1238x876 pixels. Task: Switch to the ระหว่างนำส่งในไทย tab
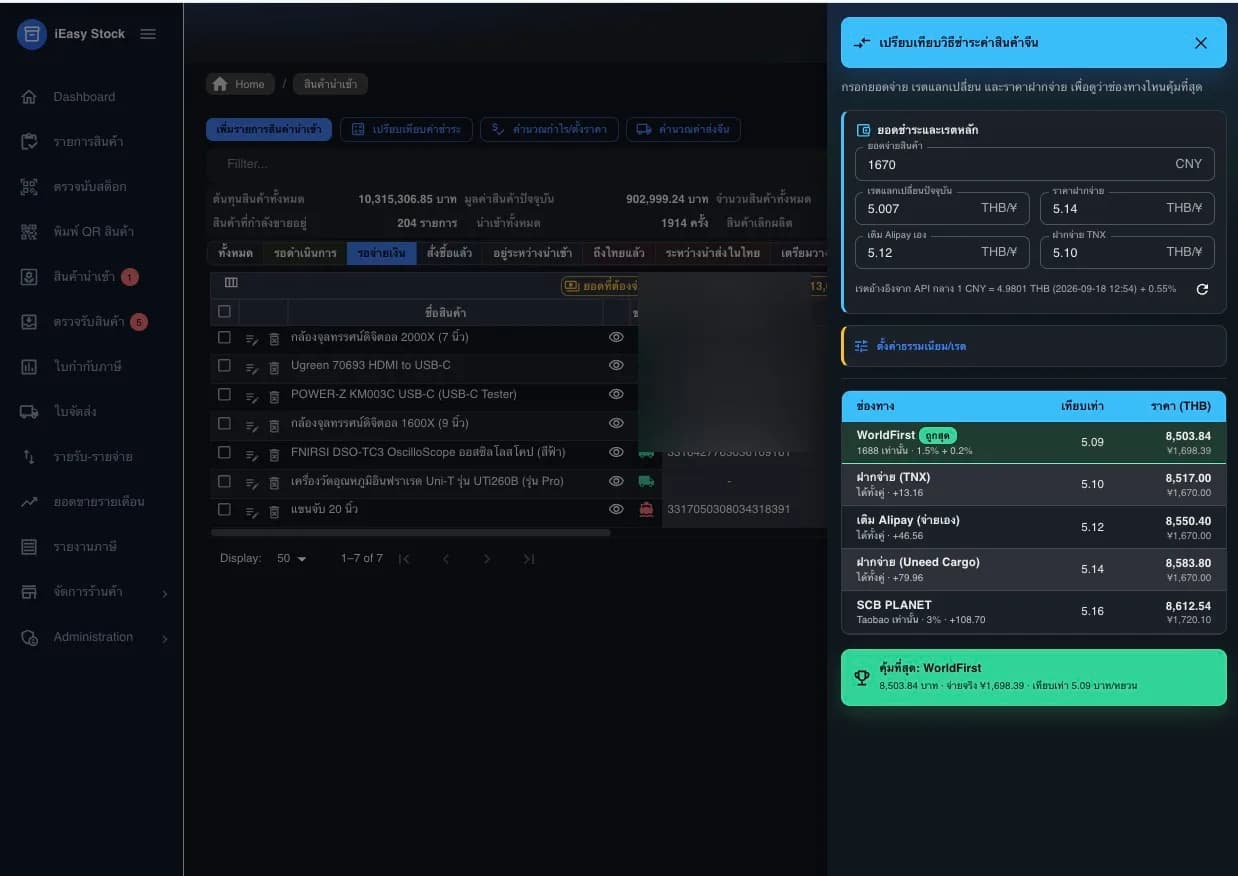[x=713, y=253]
